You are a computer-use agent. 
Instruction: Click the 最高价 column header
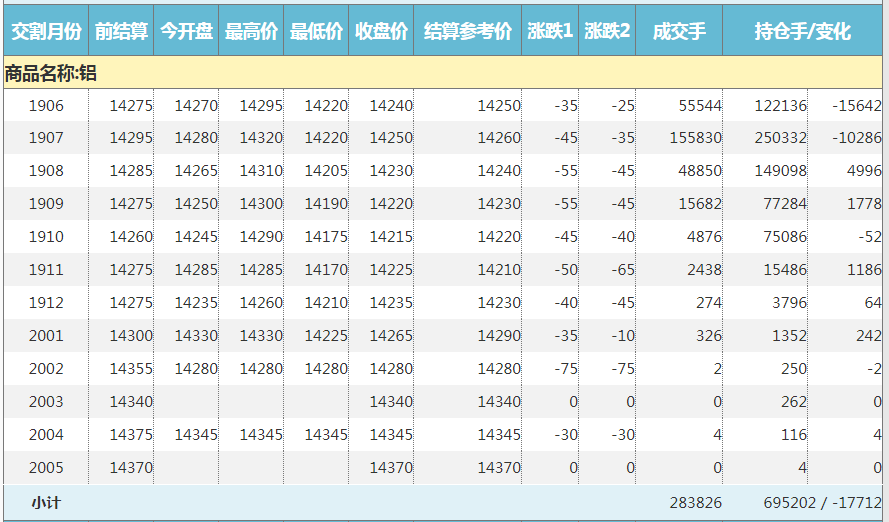click(x=251, y=32)
